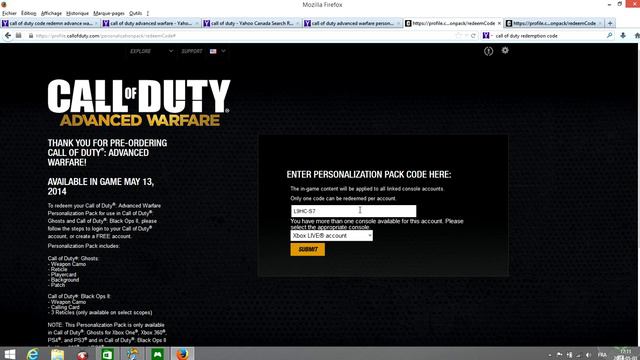
Task: Click the search magnifier in search box
Action: click(609, 36)
